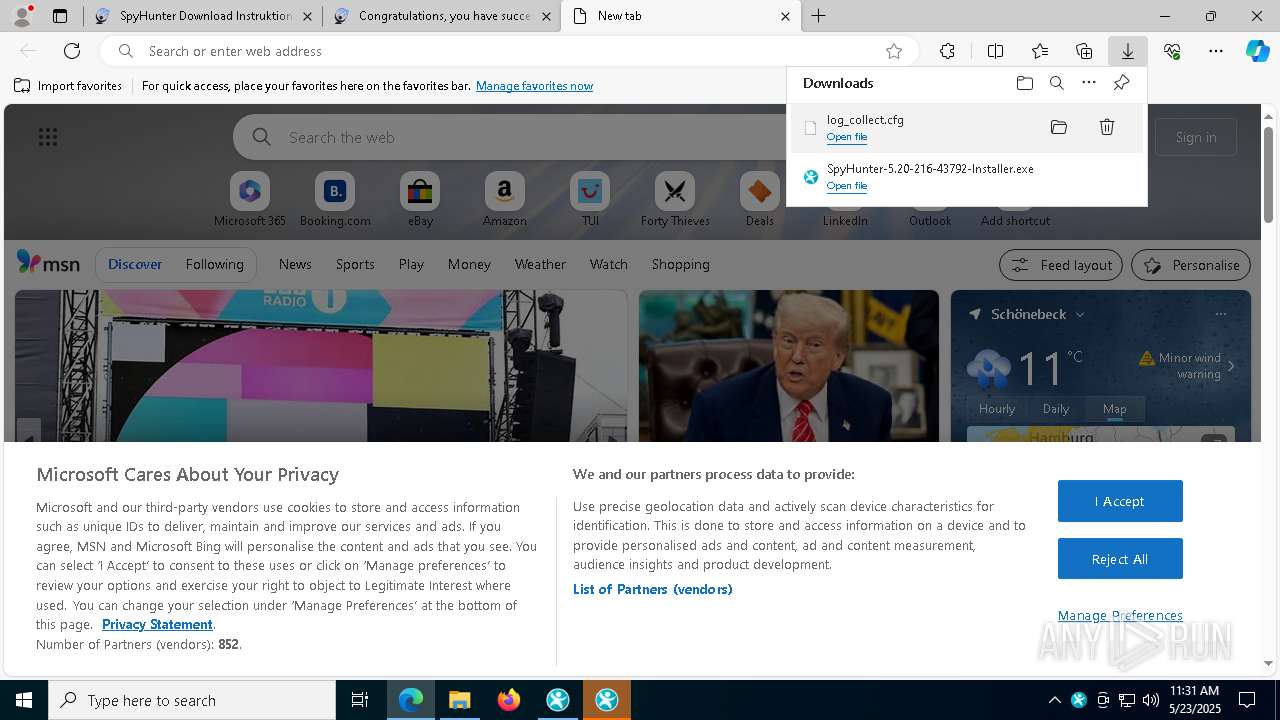Image resolution: width=1280 pixels, height=720 pixels.
Task: Expand the Schönebeck location dropdown
Action: point(1080,314)
